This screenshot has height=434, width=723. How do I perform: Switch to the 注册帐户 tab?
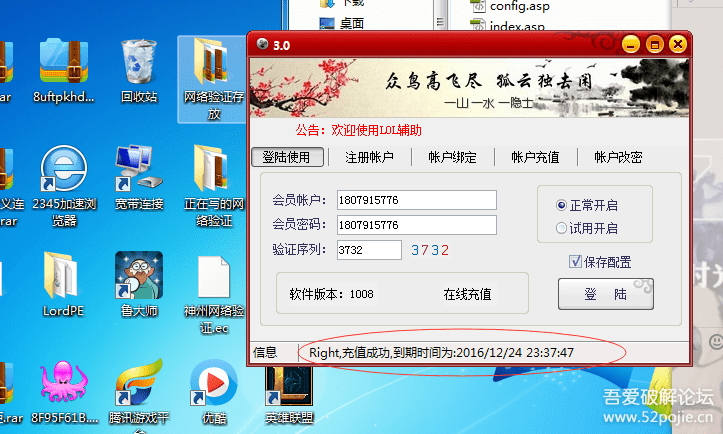369,157
